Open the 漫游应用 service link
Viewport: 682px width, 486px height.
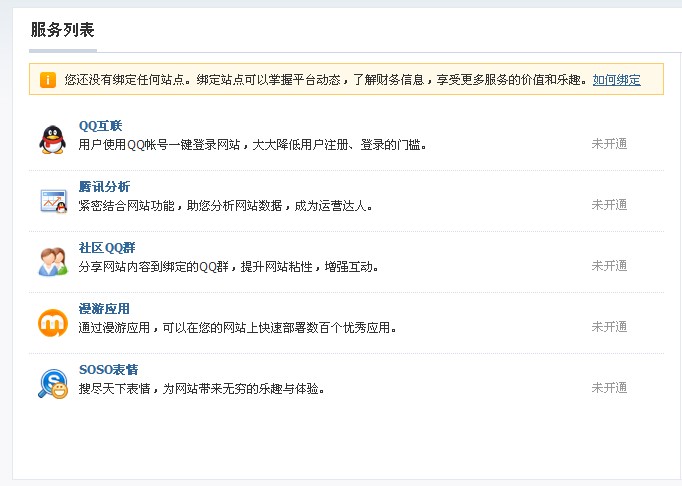pos(104,308)
